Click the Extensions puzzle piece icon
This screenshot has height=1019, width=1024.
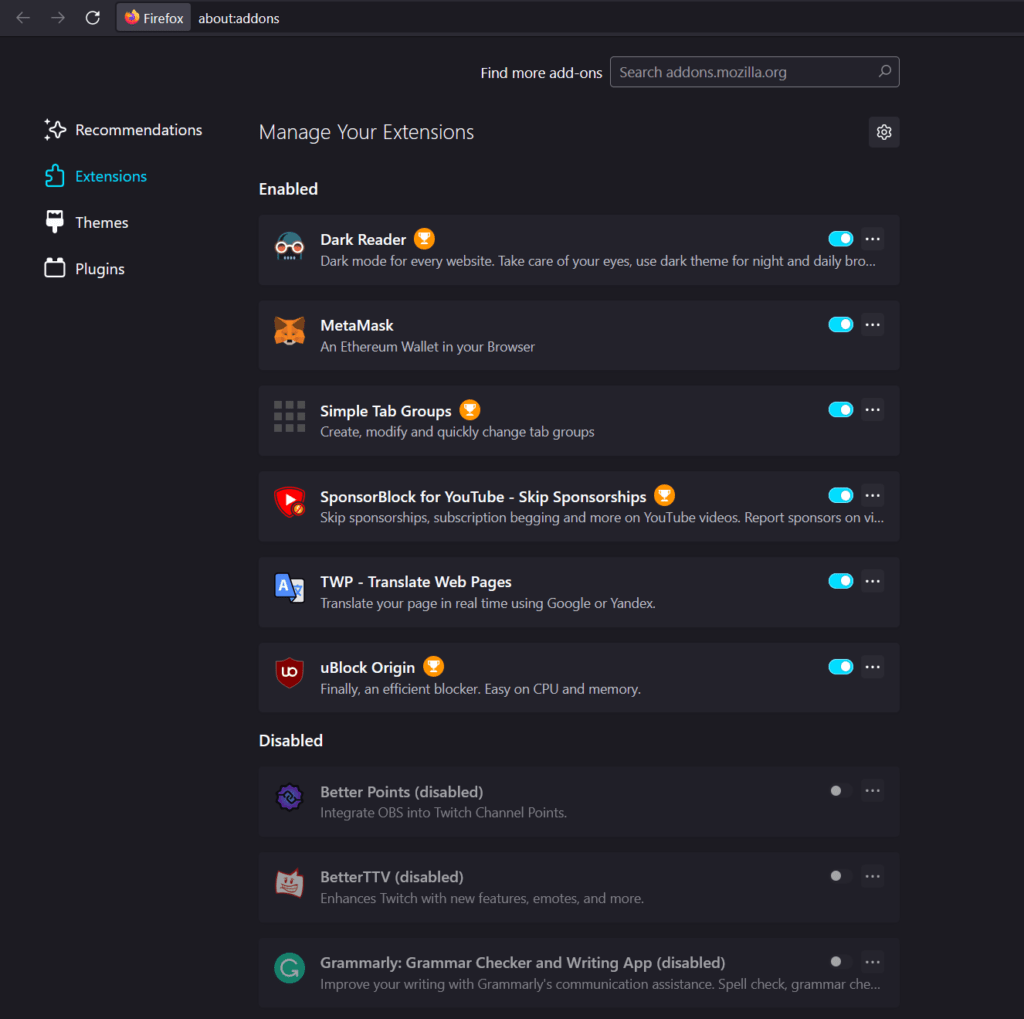coord(55,176)
